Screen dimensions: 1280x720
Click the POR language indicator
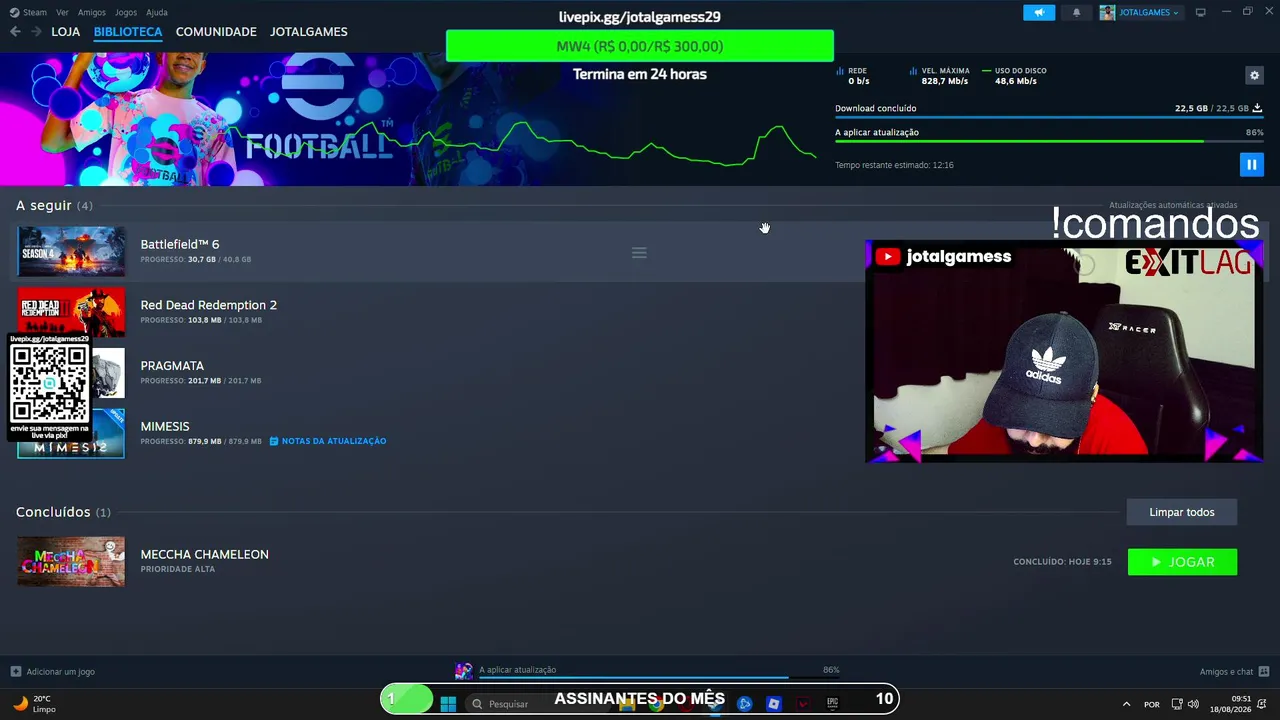click(x=1152, y=704)
